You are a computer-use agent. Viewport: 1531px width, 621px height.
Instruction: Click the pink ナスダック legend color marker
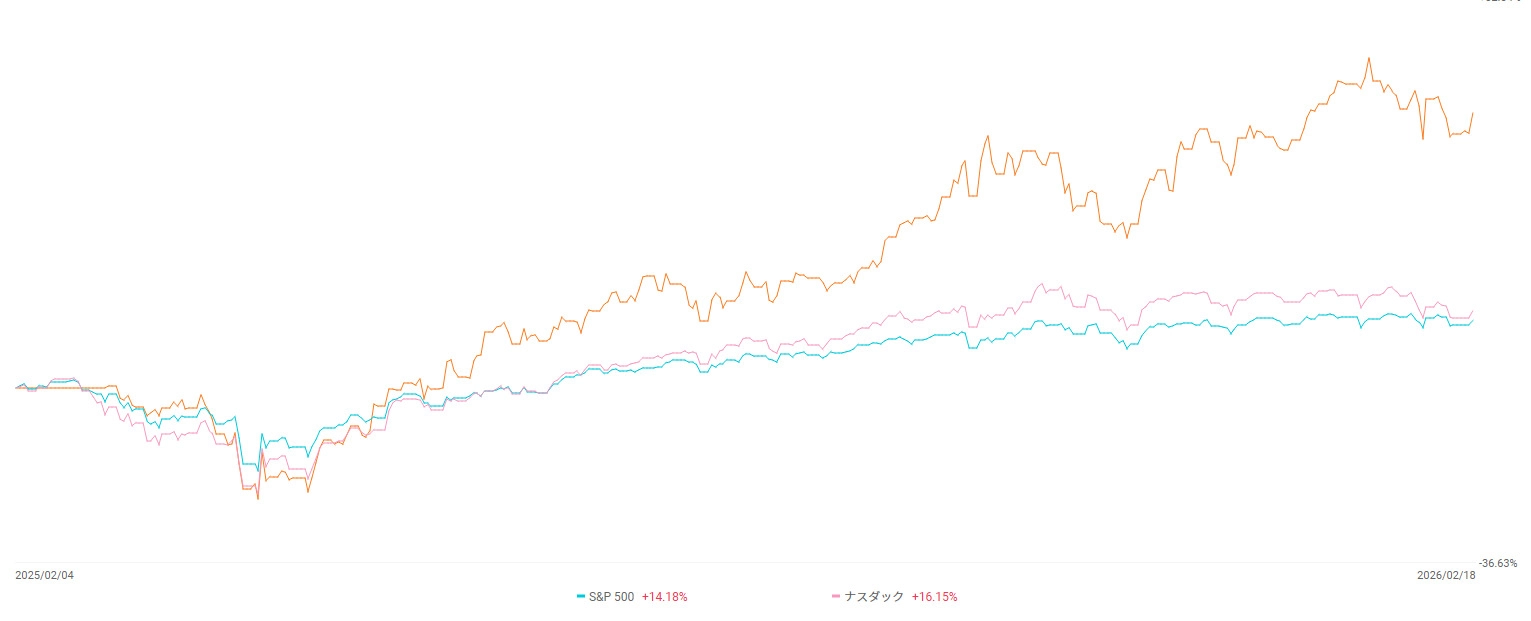point(836,597)
